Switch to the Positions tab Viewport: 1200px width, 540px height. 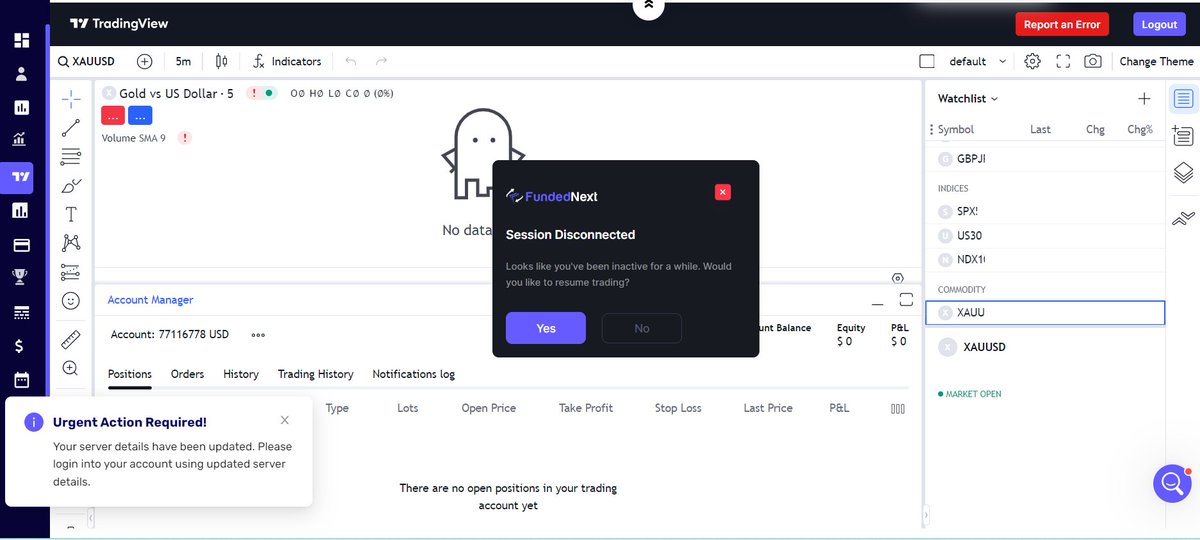(130, 374)
